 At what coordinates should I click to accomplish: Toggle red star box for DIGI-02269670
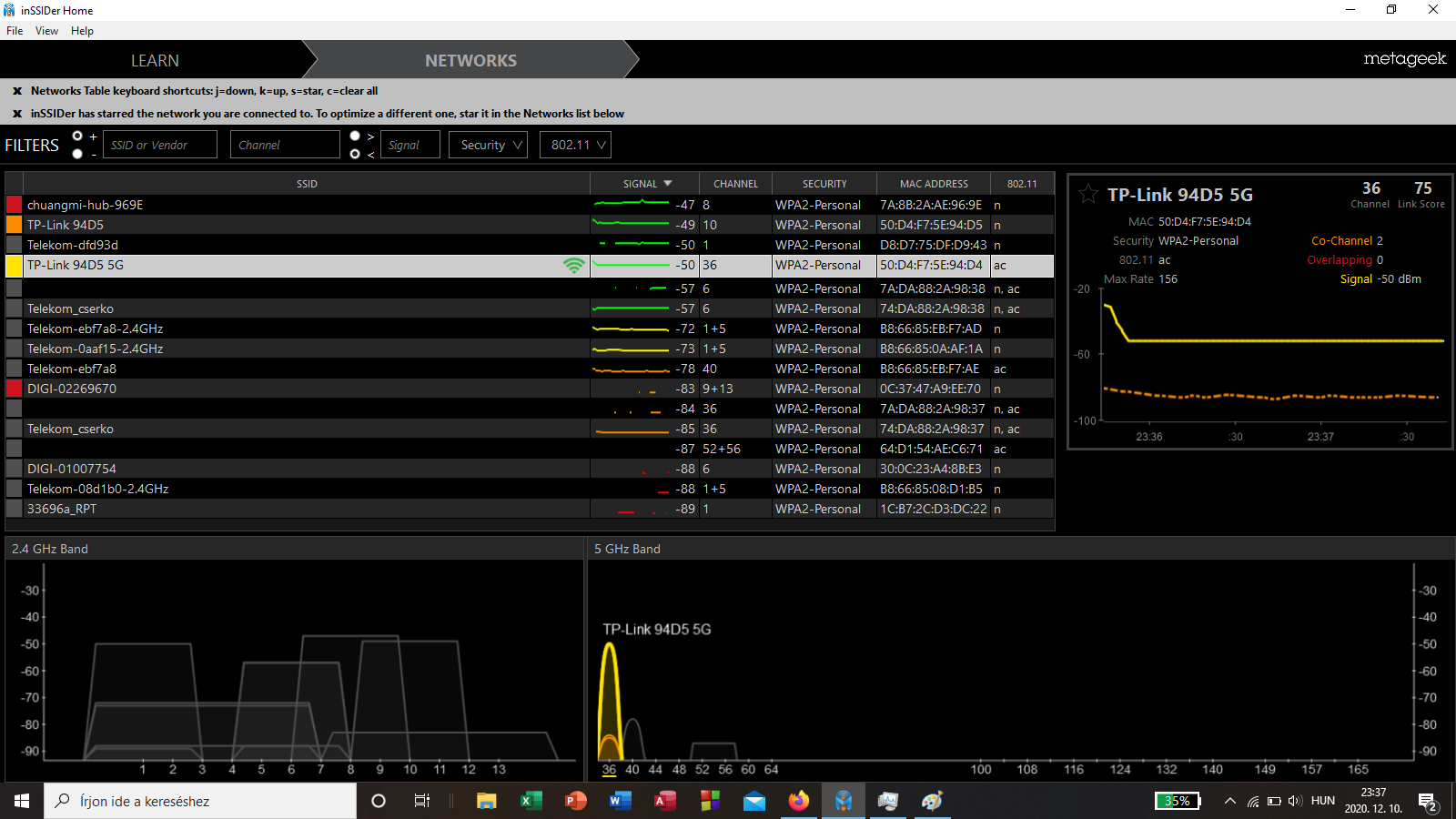coord(14,389)
